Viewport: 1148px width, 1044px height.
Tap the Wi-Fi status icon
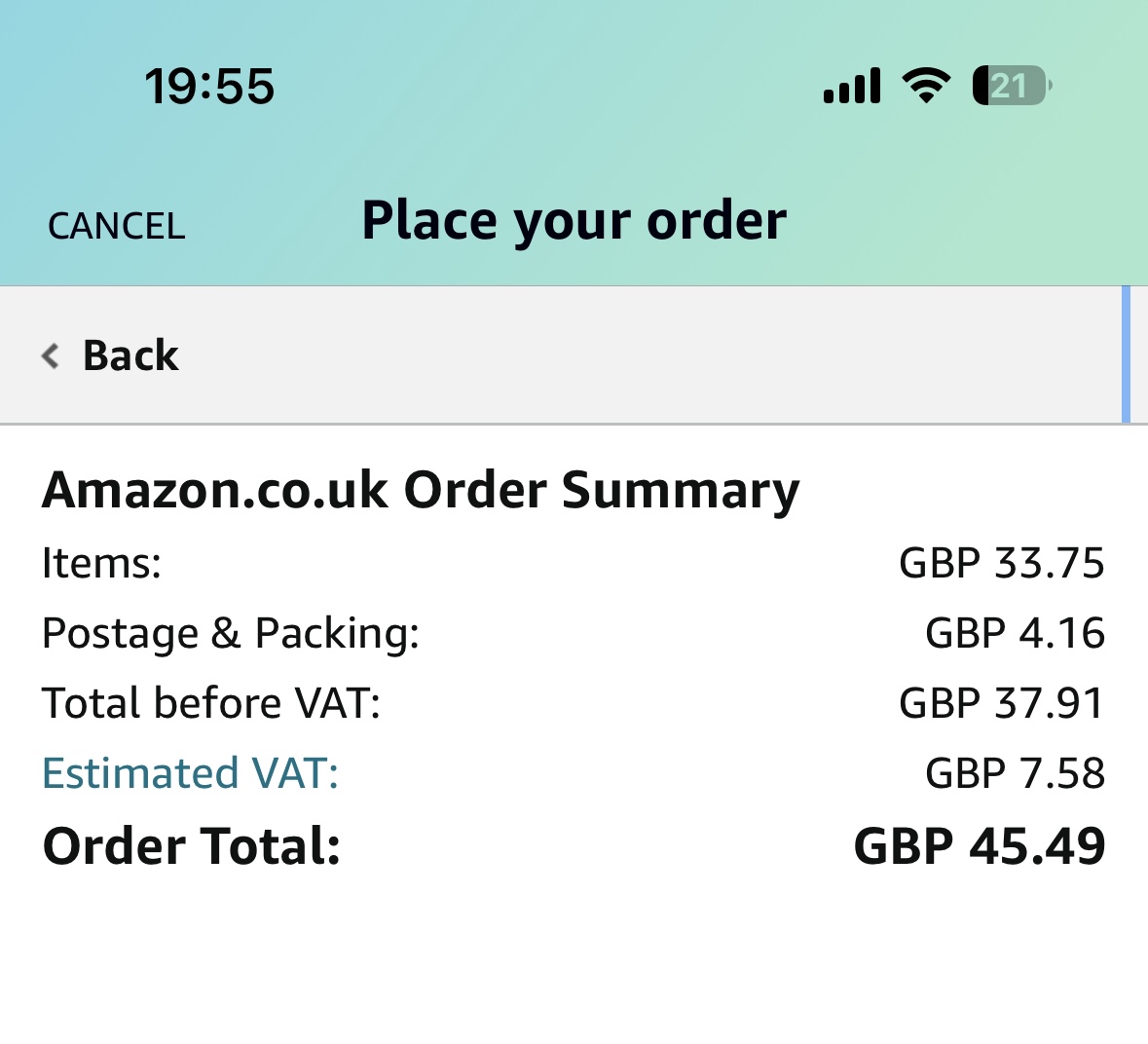pyautogui.click(x=926, y=85)
